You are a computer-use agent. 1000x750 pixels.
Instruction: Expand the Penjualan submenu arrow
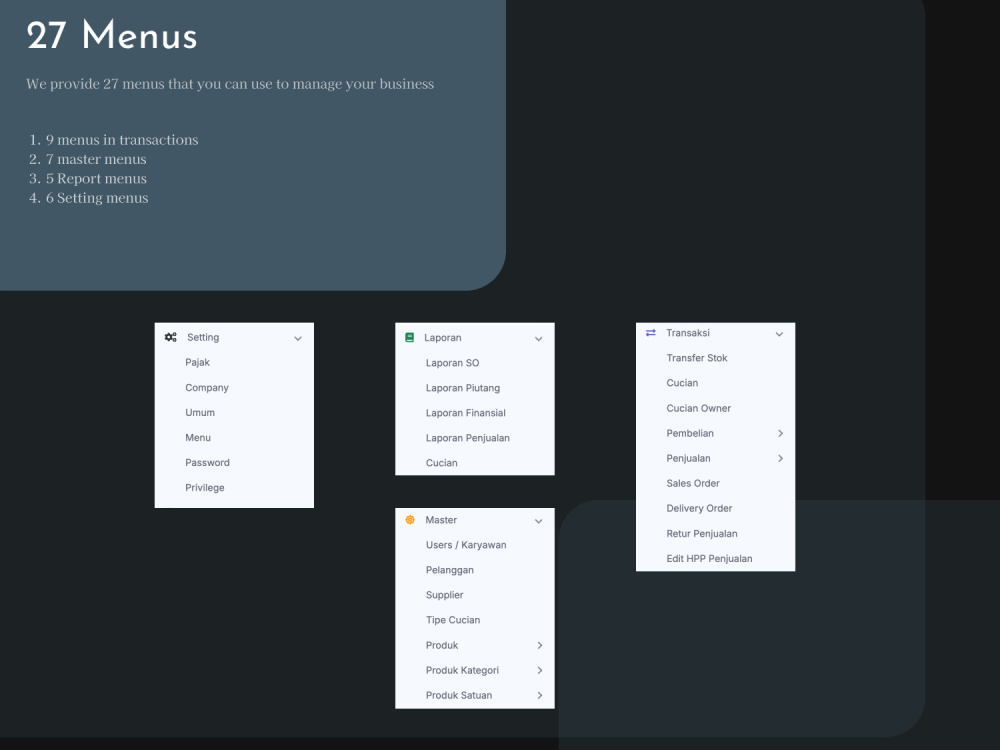point(780,458)
